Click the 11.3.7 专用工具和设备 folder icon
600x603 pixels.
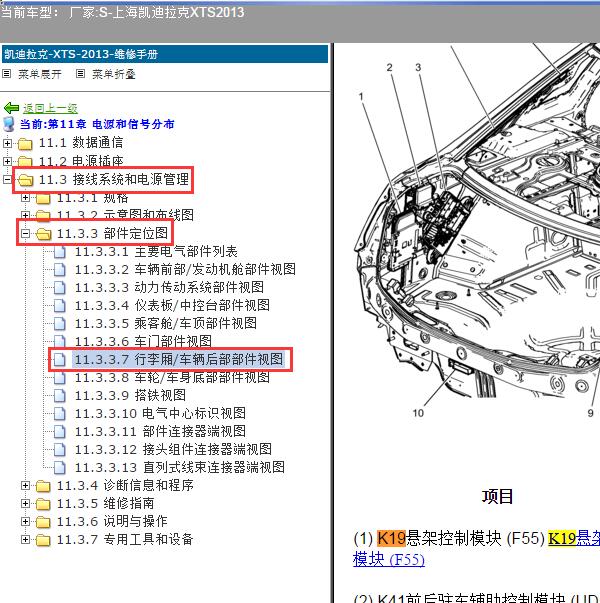click(43, 540)
